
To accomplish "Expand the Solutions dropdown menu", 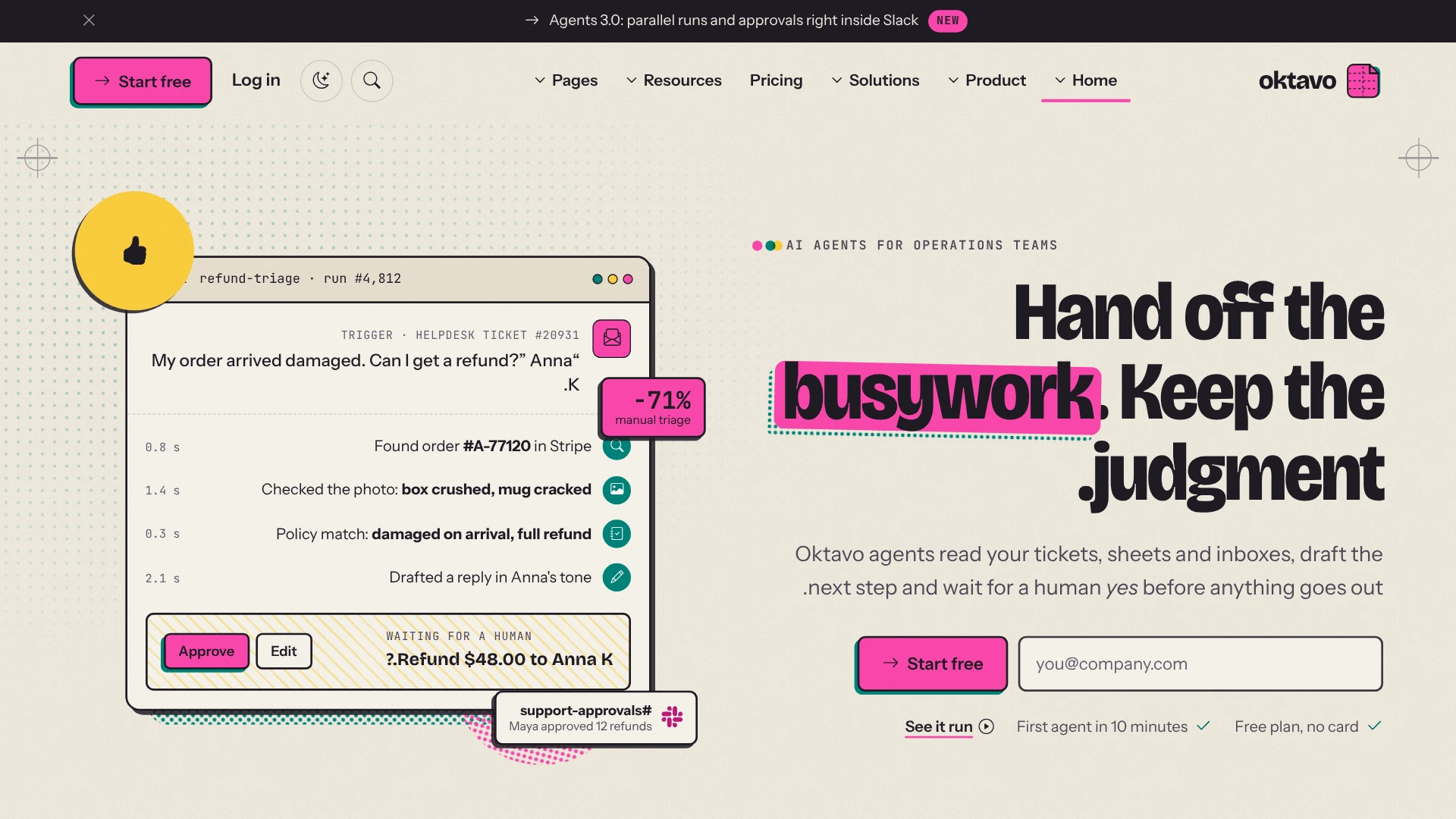I will tap(875, 80).
